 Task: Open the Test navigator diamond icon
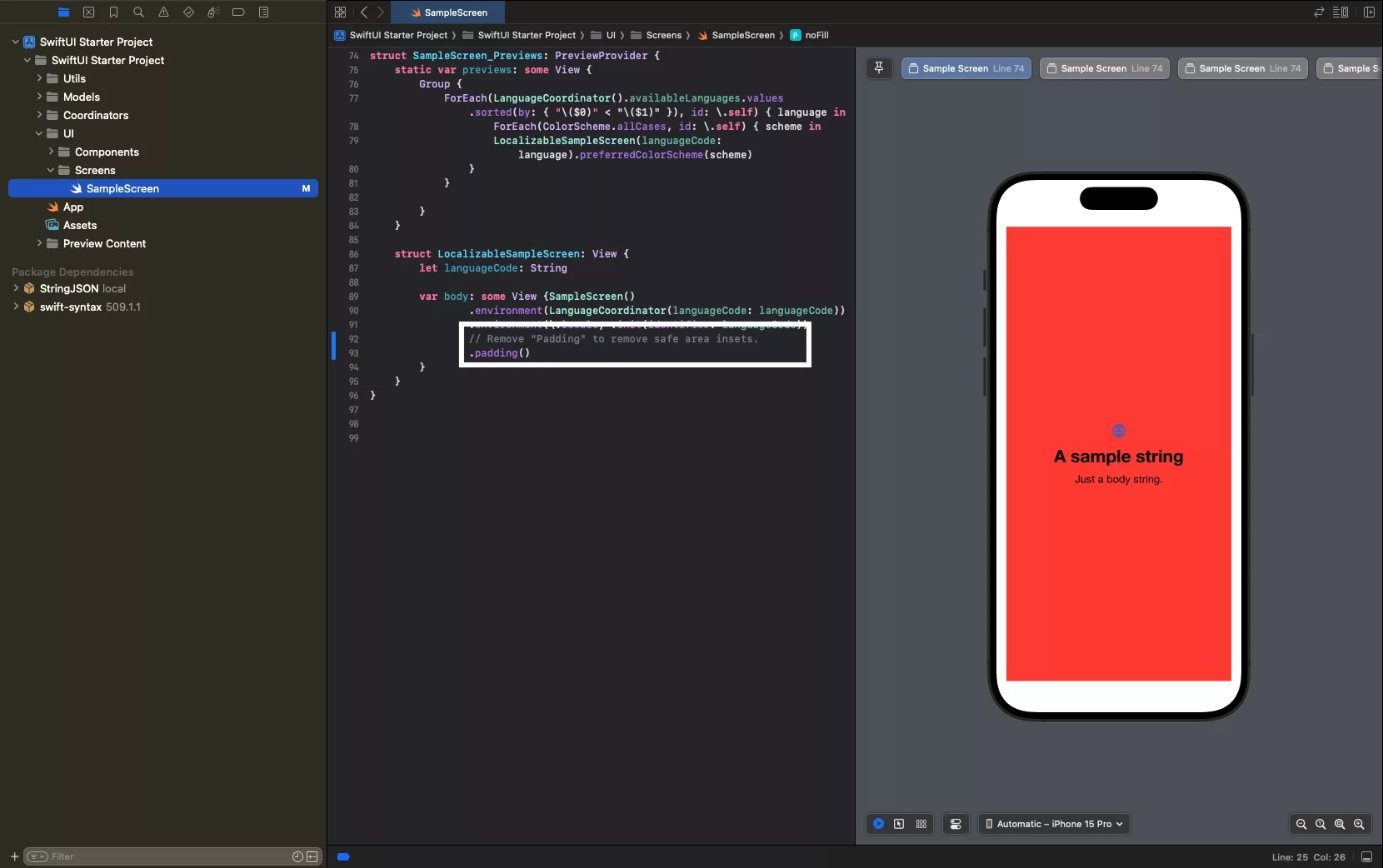188,12
